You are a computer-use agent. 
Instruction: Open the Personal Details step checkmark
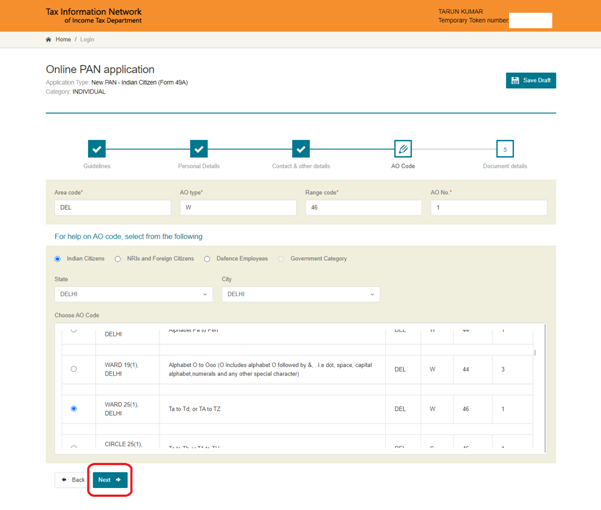[199, 149]
